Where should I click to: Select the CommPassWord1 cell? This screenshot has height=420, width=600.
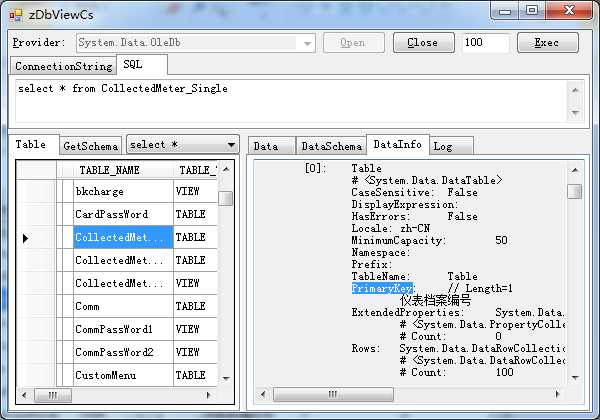(123, 329)
